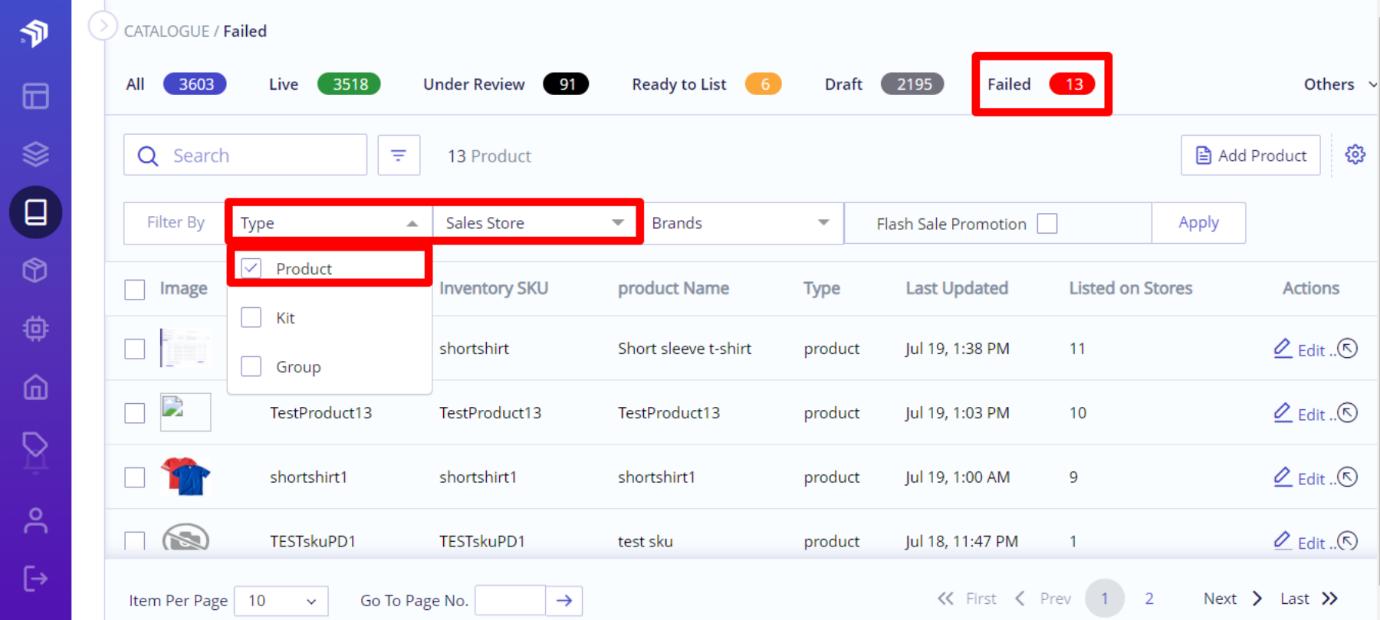Go to the Next page
Viewport: 1380px width, 620px height.
click(1233, 599)
